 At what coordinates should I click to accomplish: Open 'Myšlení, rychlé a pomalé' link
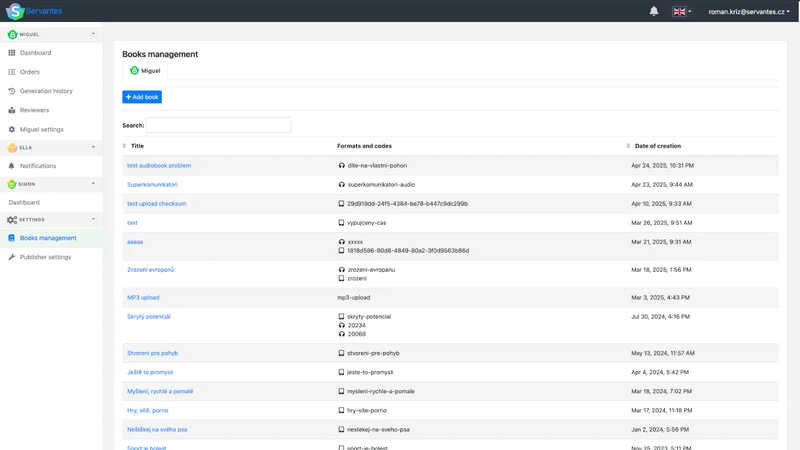160,391
